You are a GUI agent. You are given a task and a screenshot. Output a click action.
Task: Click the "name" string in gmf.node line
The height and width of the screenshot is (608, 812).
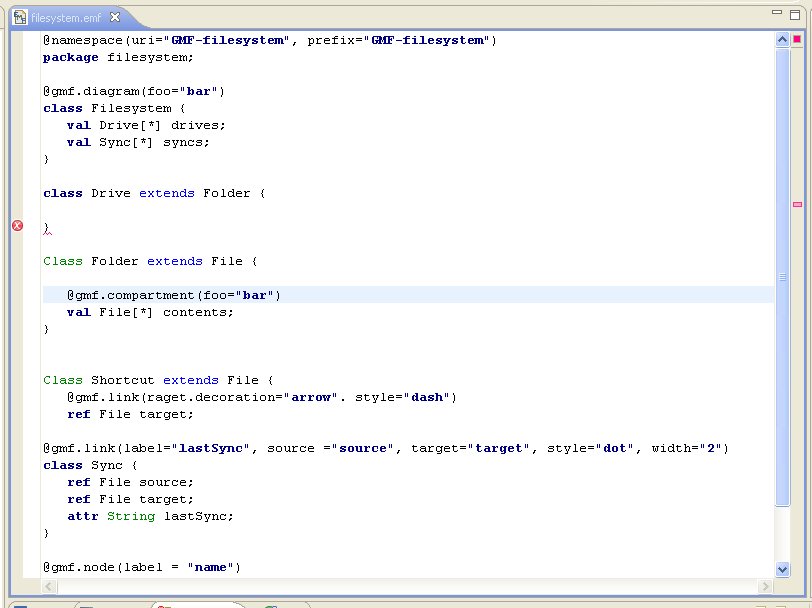210,567
